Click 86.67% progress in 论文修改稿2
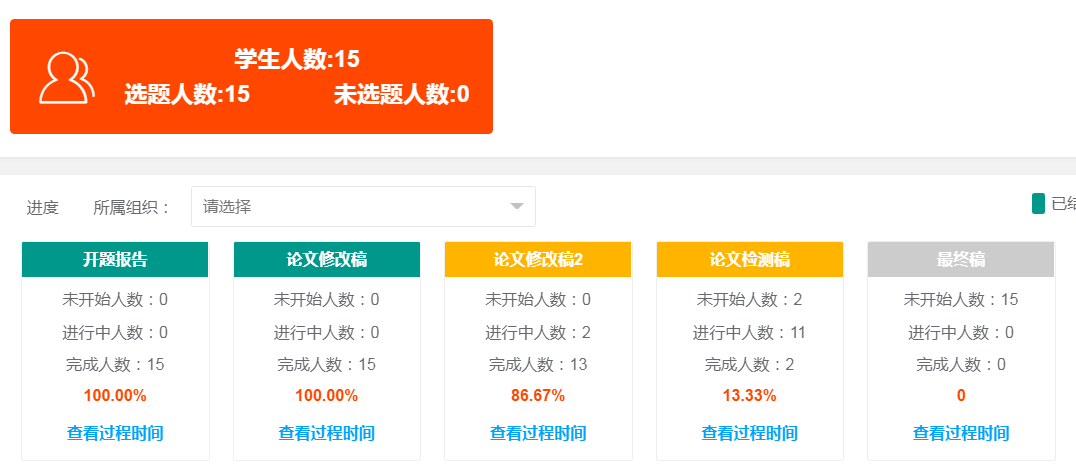 pos(538,395)
